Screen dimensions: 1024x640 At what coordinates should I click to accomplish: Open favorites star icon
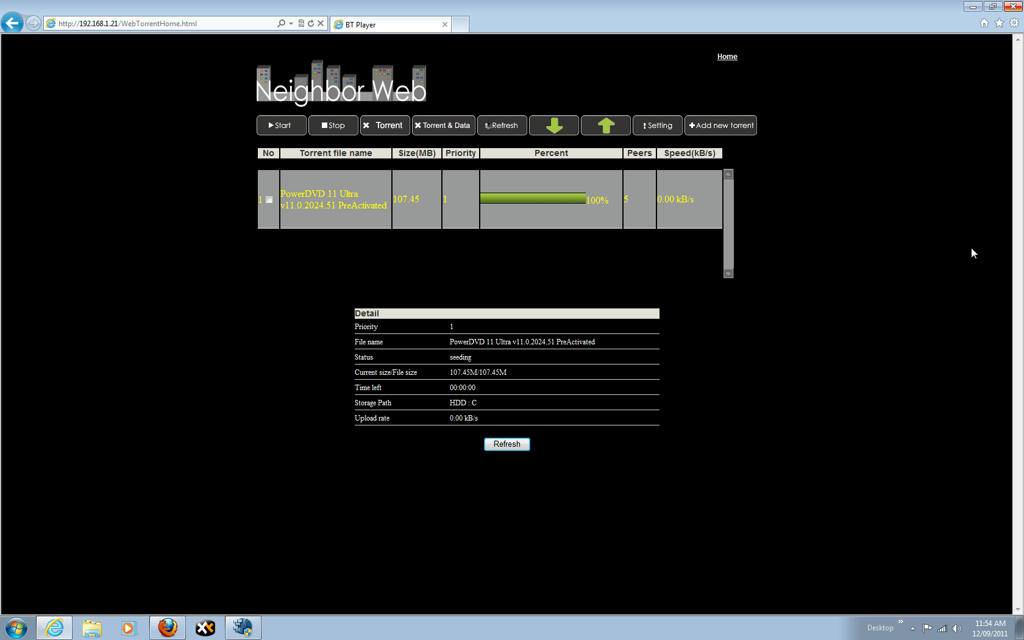point(999,23)
